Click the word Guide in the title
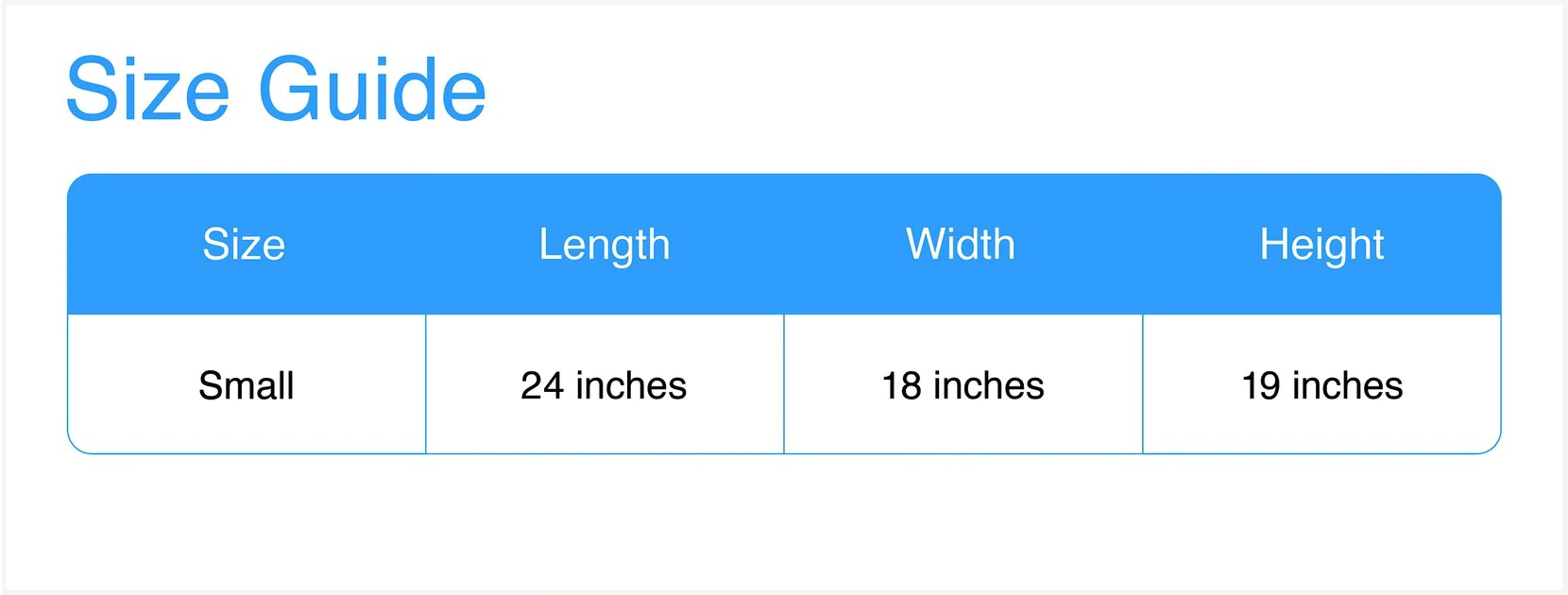This screenshot has width=1568, height=595. [x=372, y=90]
